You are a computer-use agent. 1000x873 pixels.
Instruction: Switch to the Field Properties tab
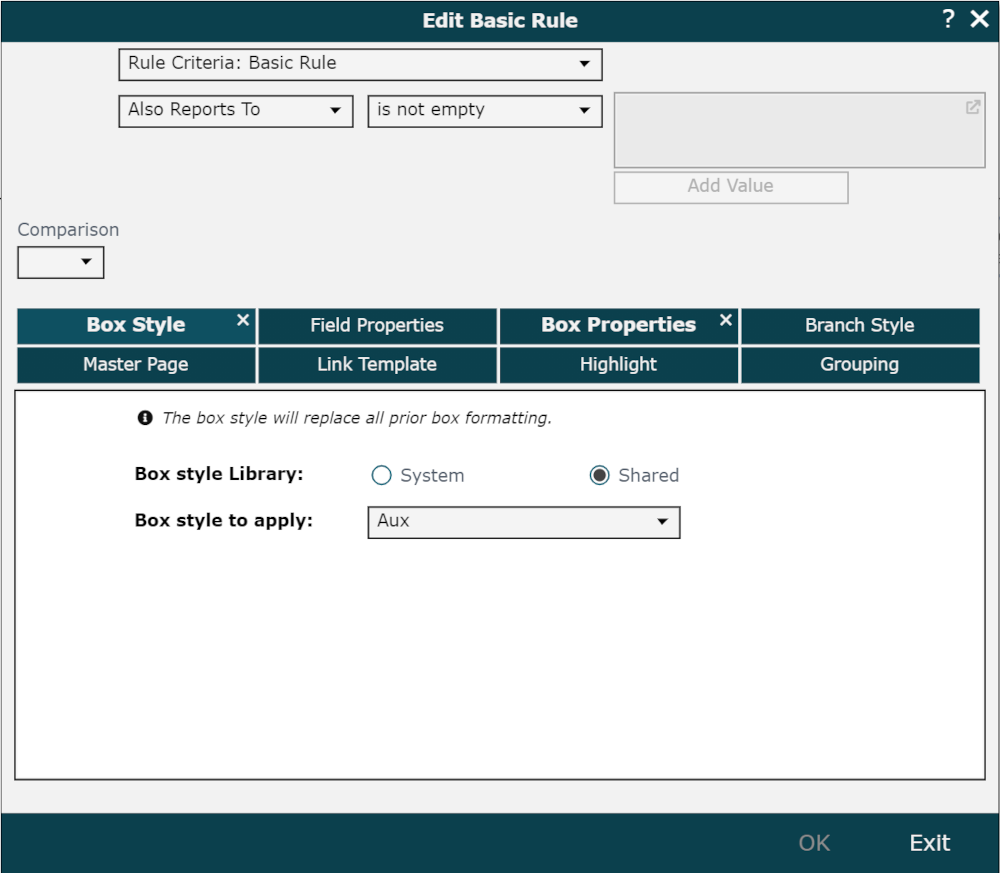coord(377,326)
